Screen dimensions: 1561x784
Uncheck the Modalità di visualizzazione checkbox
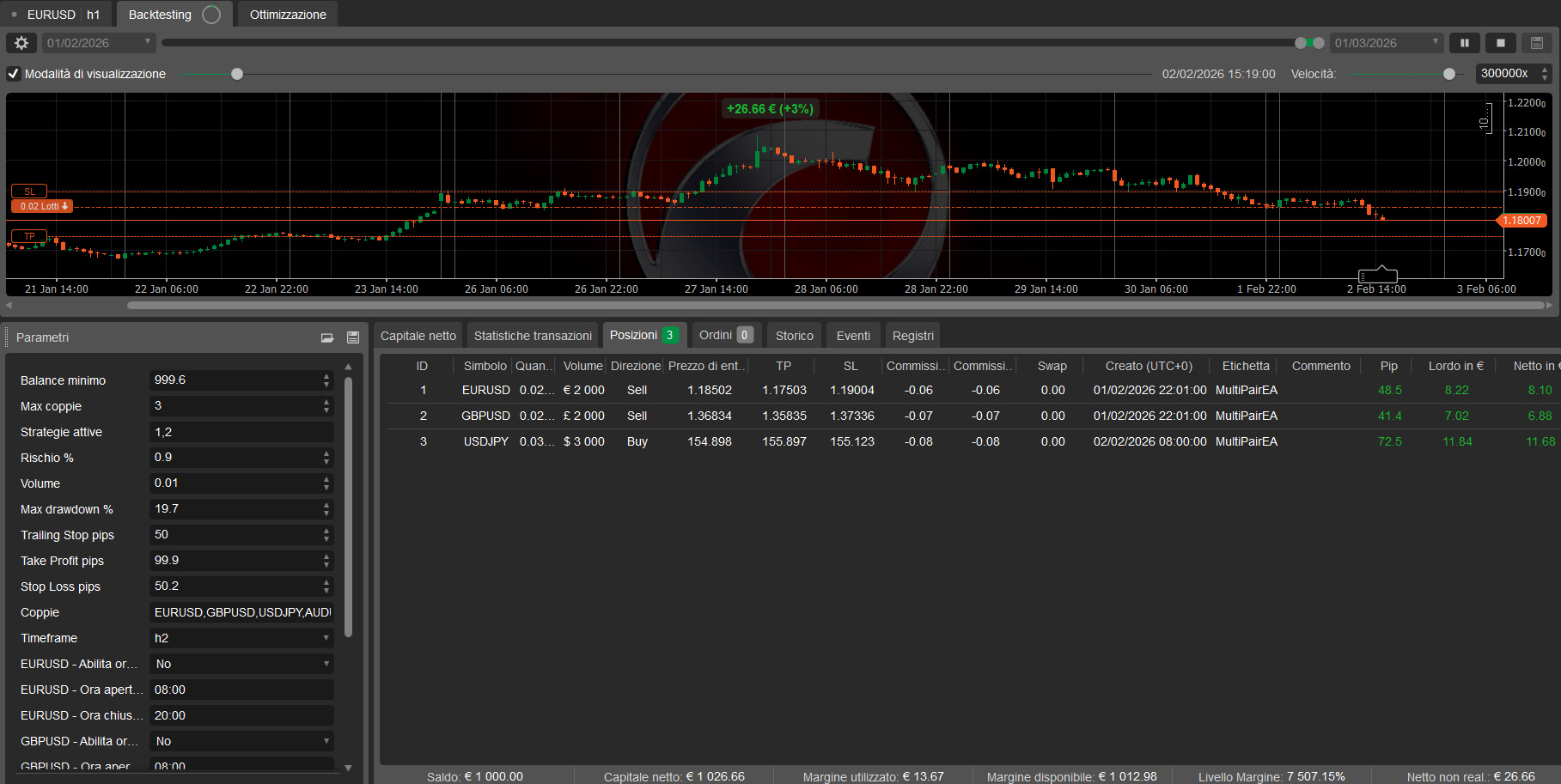[13, 74]
